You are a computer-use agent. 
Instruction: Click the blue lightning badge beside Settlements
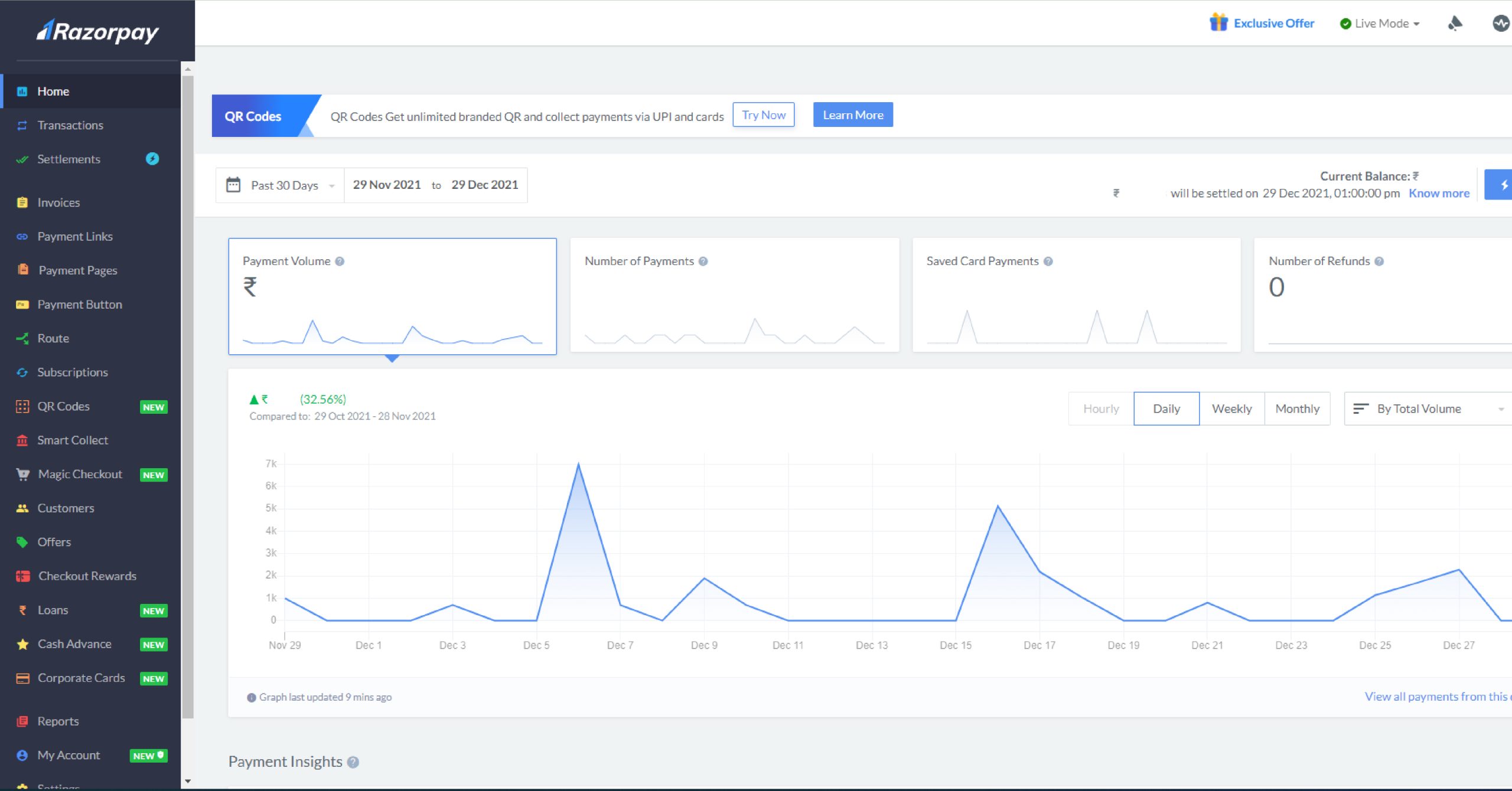tap(152, 159)
